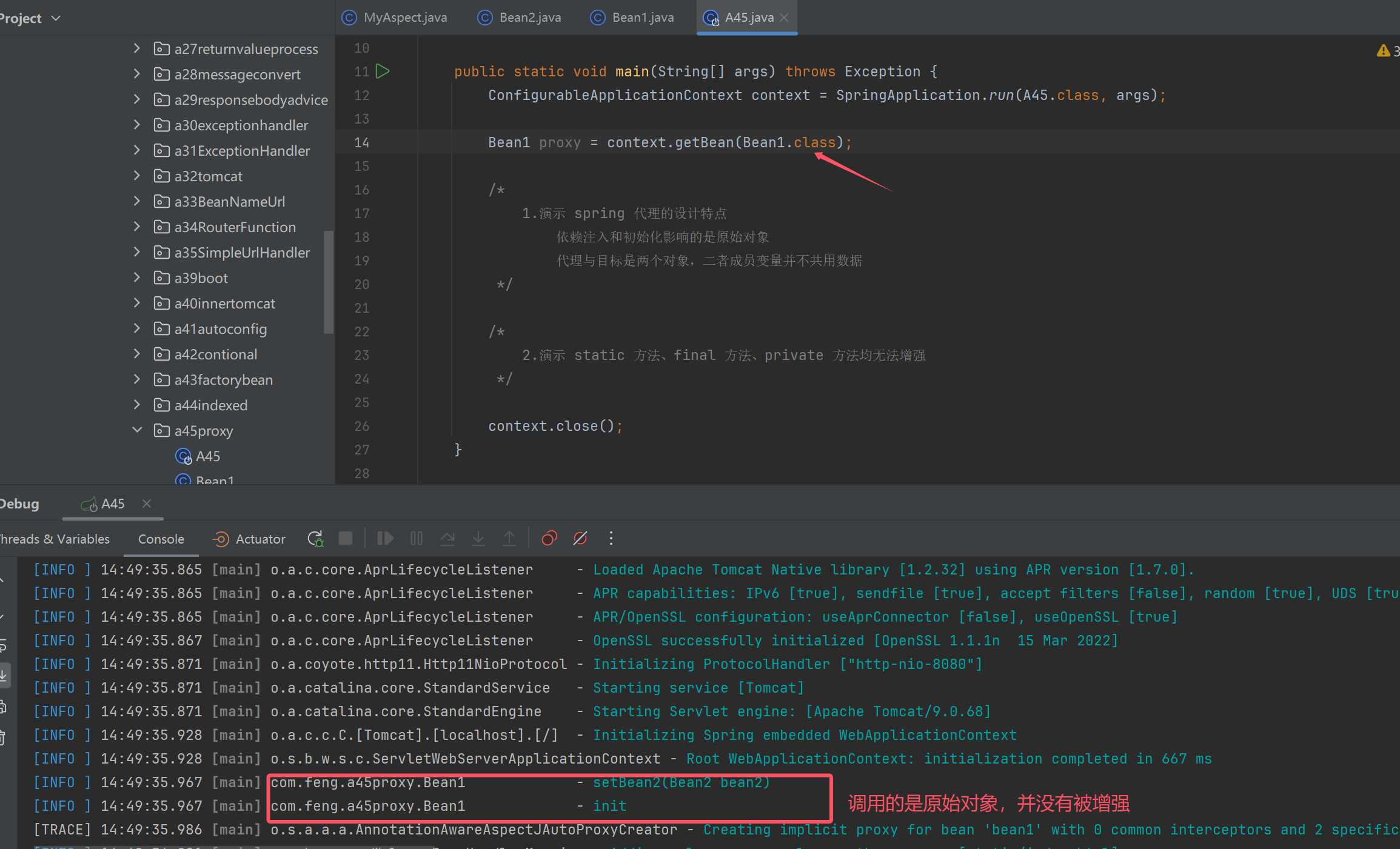1400x849 pixels.
Task: Click line number 26 in gutter
Action: pos(361,426)
